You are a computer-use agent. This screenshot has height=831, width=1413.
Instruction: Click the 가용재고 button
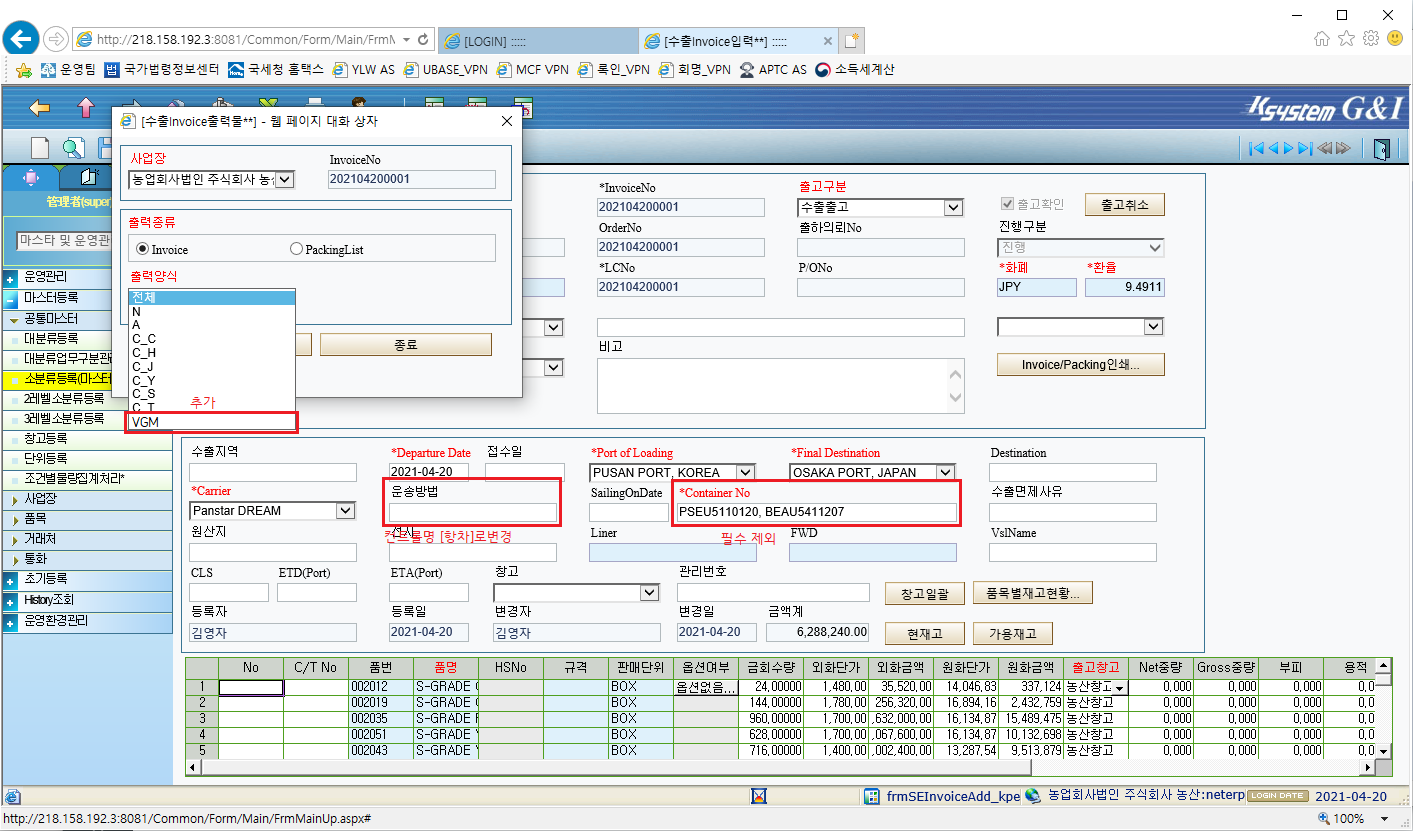[1012, 633]
